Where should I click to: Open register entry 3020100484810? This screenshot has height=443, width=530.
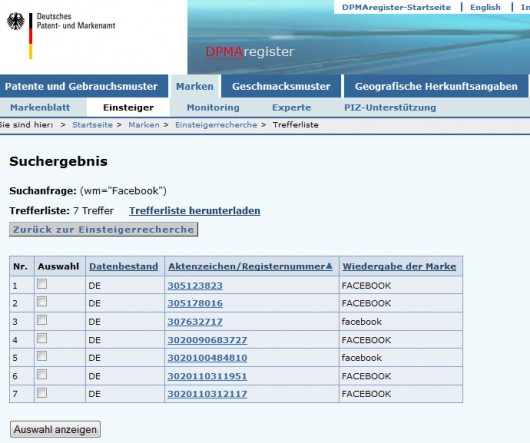(207, 358)
